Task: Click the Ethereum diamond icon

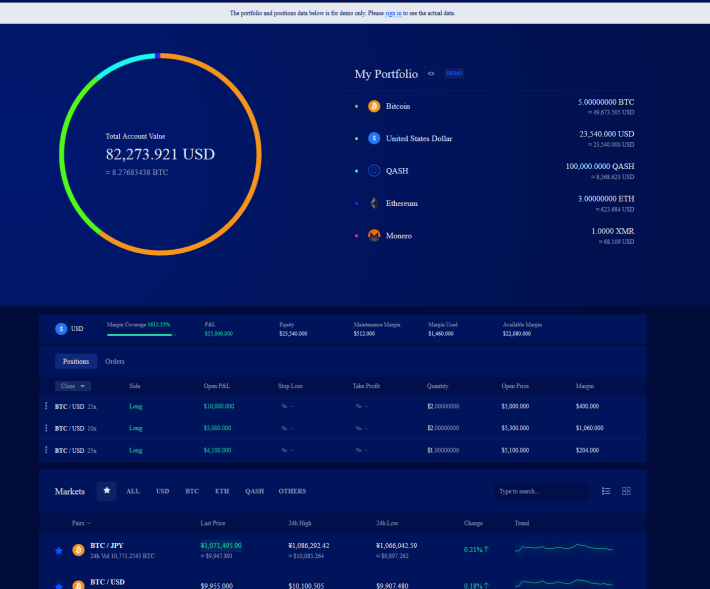Action: (374, 203)
